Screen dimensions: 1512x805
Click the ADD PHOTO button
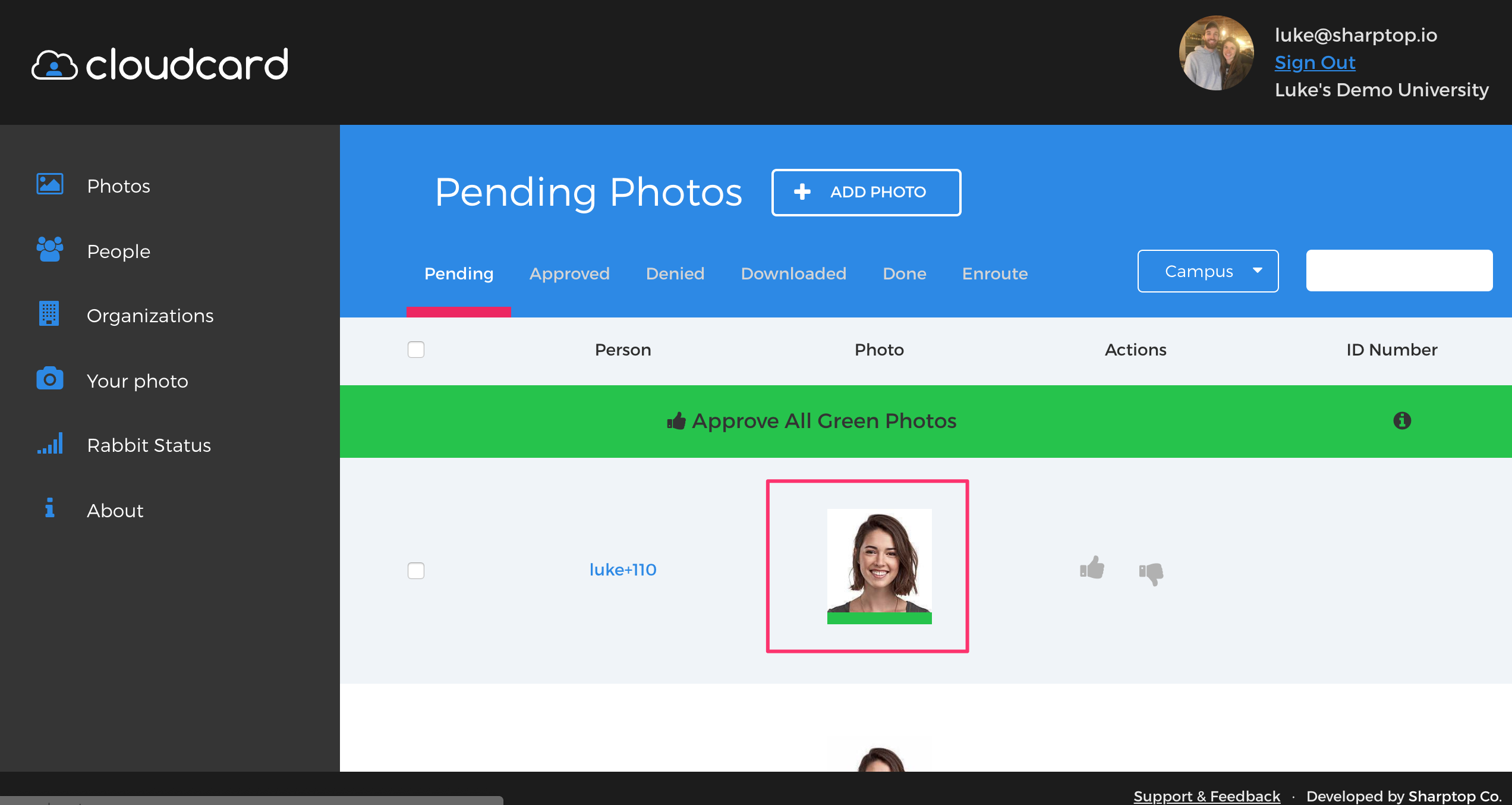[866, 192]
